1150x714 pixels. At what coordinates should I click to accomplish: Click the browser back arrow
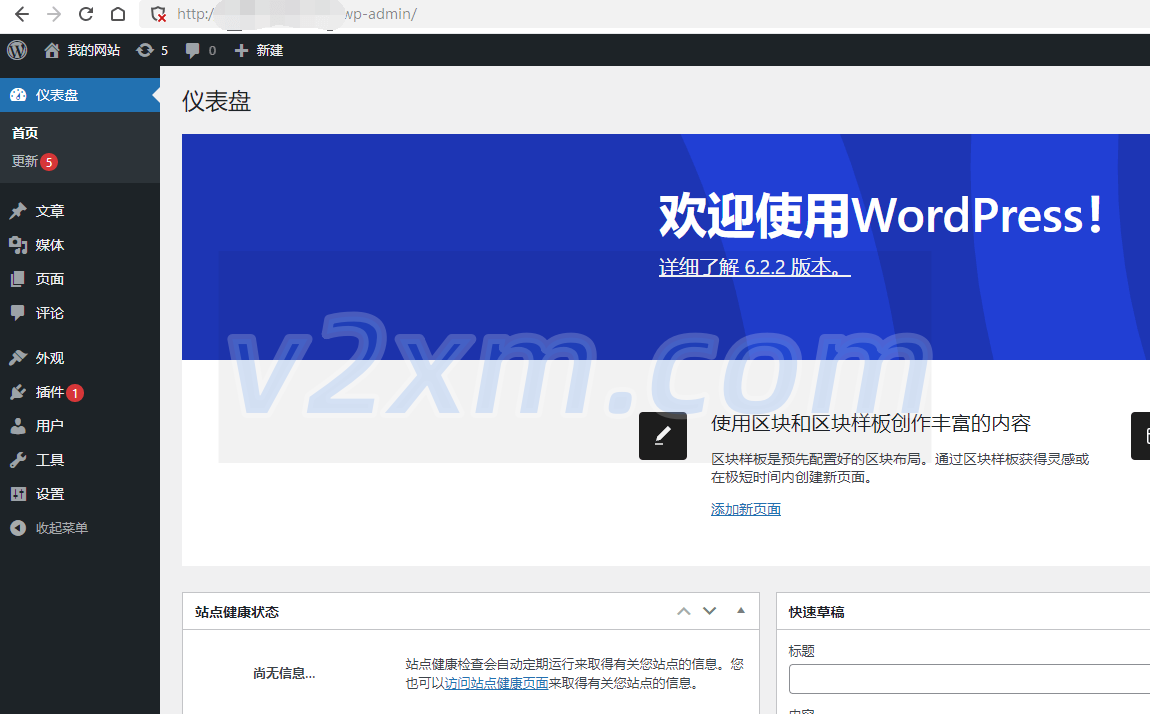click(22, 14)
